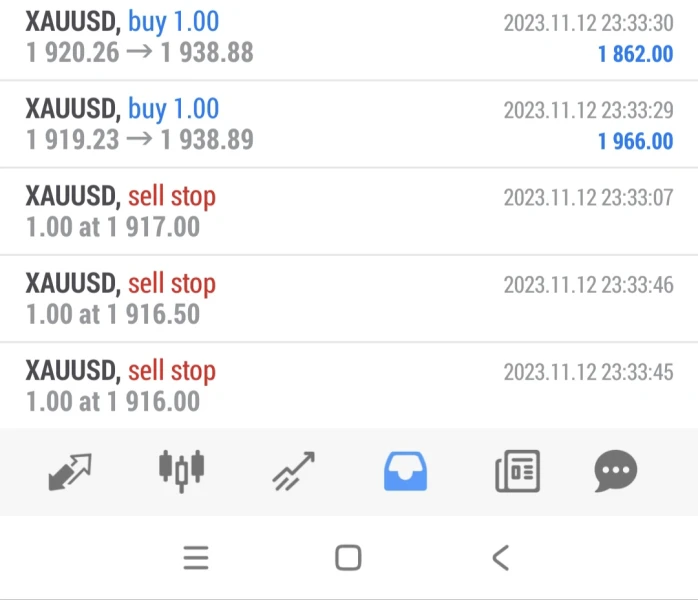Switch to the Trade tab trend icon
Viewport: 698px width, 600px height.
294,471
